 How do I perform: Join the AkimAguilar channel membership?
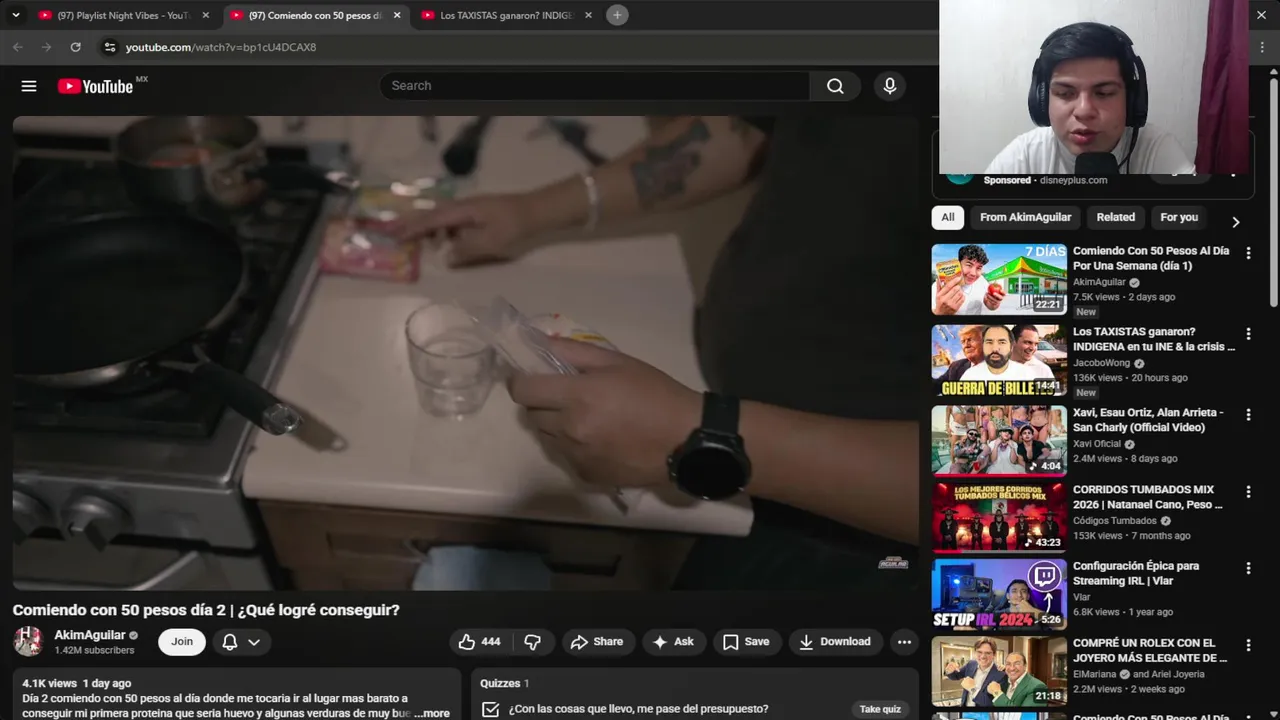pyautogui.click(x=182, y=642)
